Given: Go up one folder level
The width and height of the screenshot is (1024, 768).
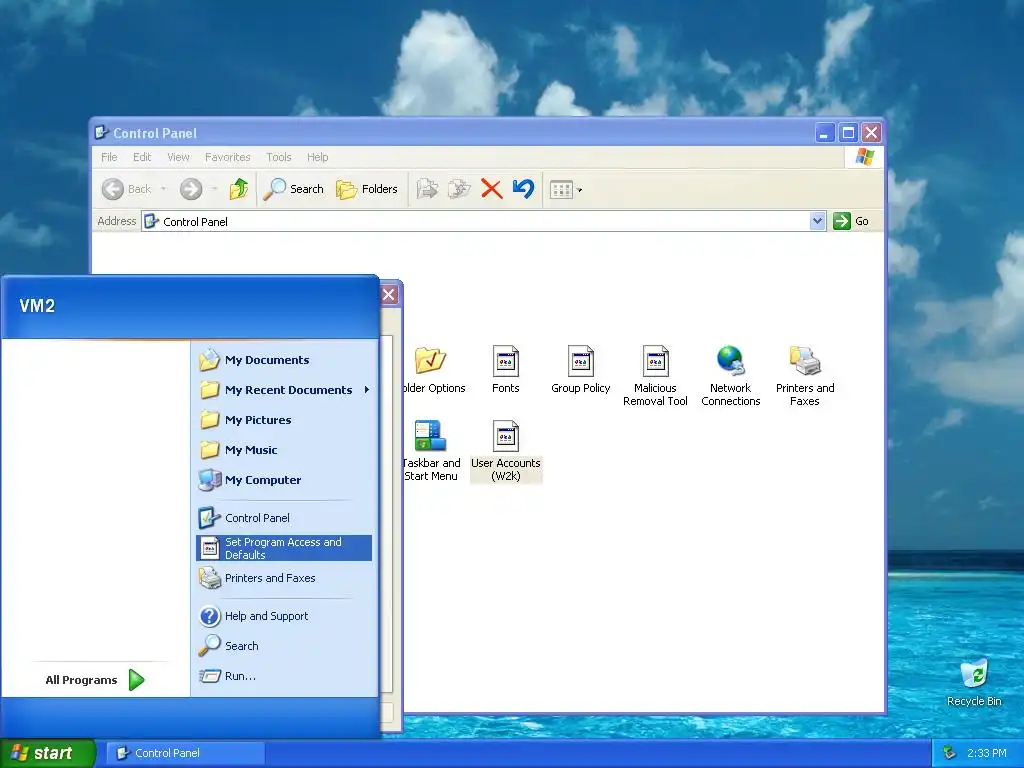Looking at the screenshot, I should [239, 189].
